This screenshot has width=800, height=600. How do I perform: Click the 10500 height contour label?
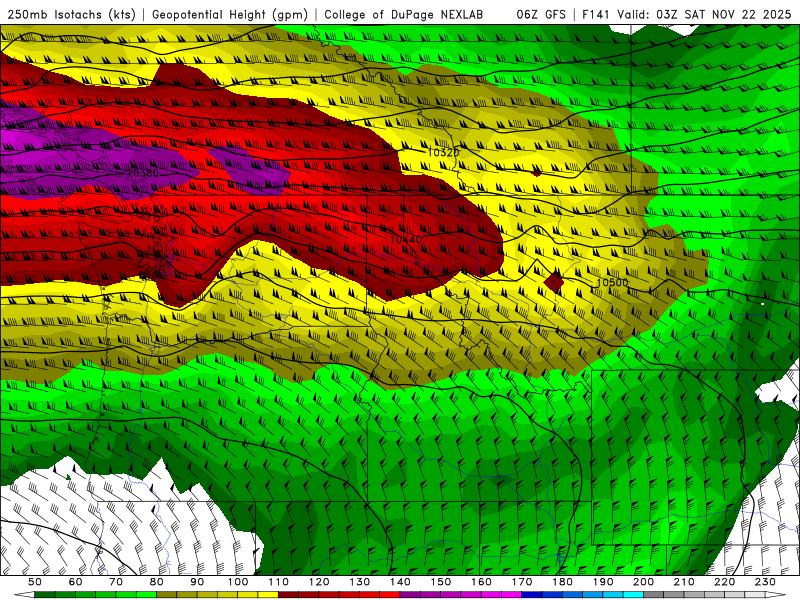tap(612, 282)
